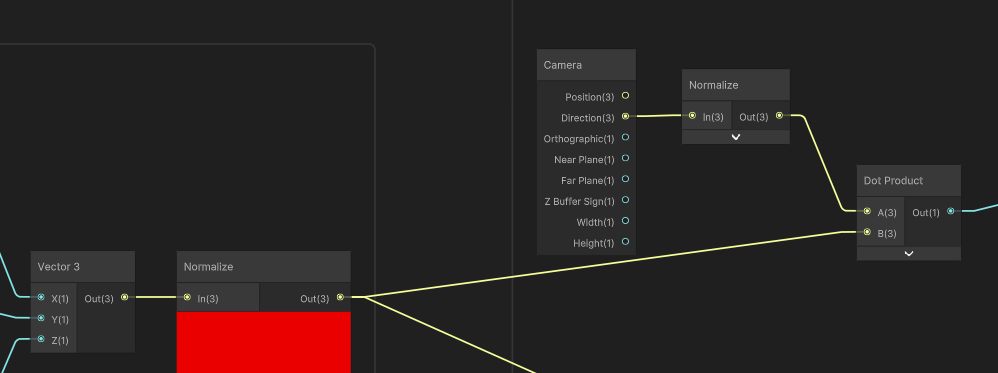Click the upper Normalize node Out(3) port
The image size is (998, 373).
click(x=779, y=116)
